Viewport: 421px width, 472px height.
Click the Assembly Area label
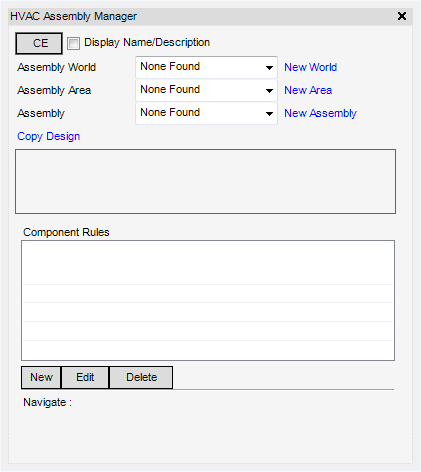click(x=54, y=90)
